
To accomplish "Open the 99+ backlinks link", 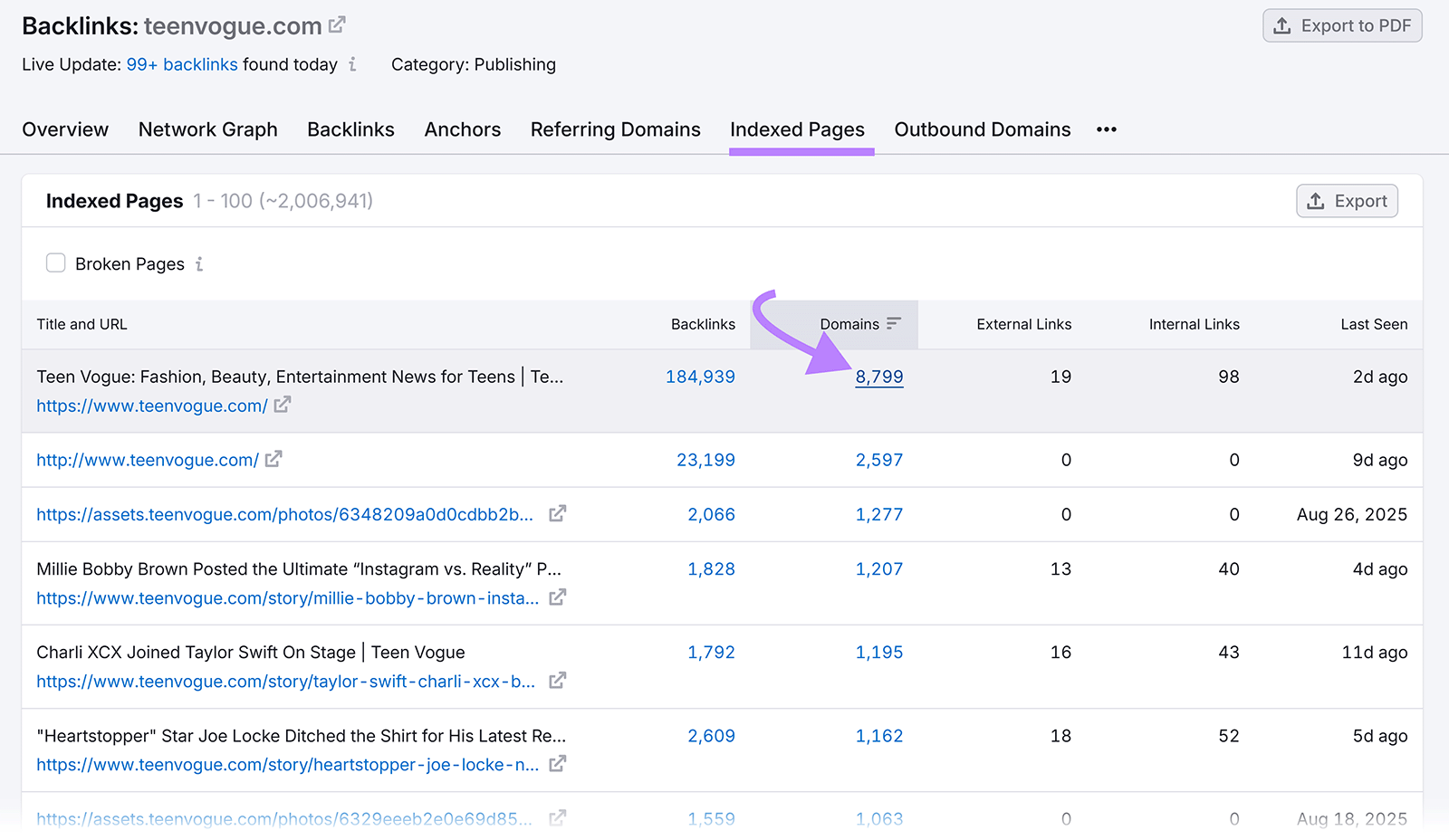I will pyautogui.click(x=182, y=64).
